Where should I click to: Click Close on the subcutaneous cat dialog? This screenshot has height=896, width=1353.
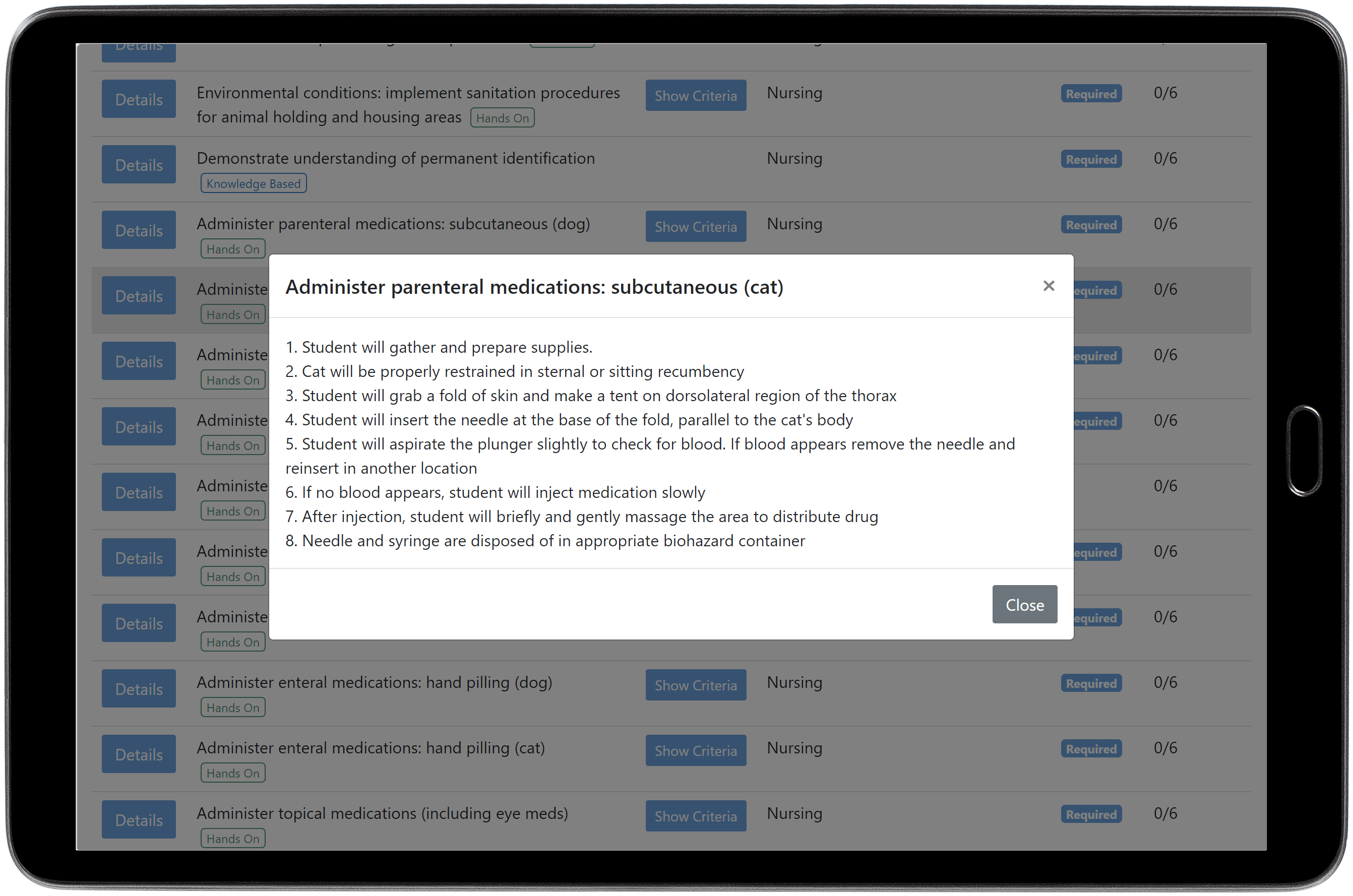pos(1024,604)
